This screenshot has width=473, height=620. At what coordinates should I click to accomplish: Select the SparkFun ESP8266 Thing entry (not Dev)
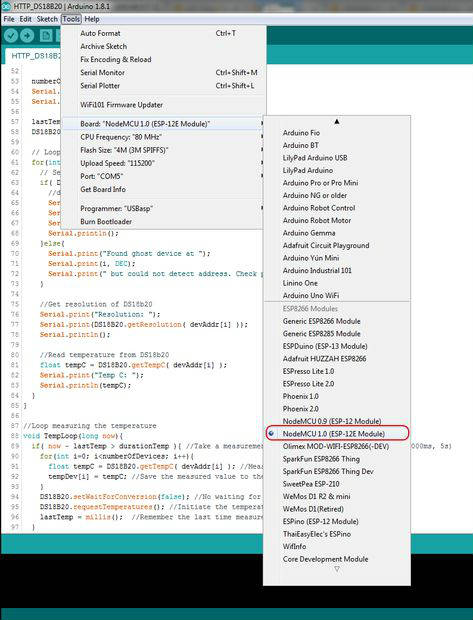tap(337, 459)
